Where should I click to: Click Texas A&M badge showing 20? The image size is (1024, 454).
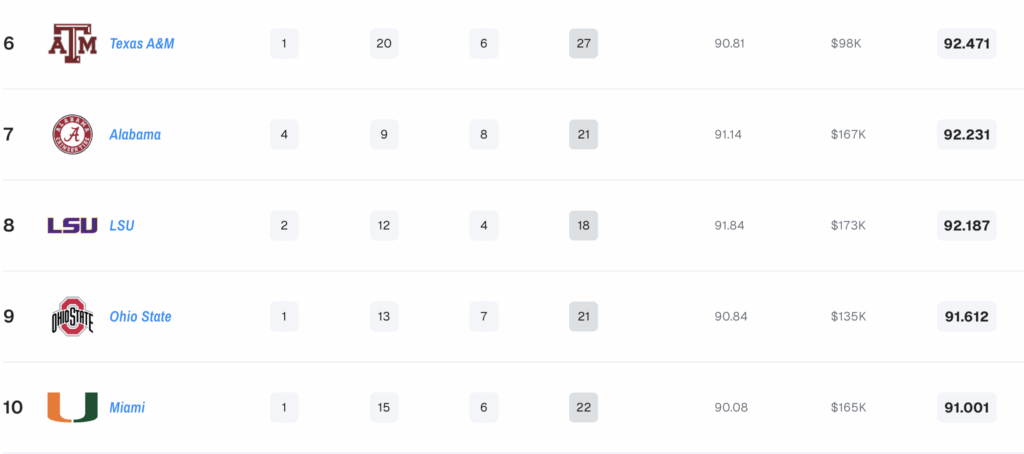coord(384,44)
